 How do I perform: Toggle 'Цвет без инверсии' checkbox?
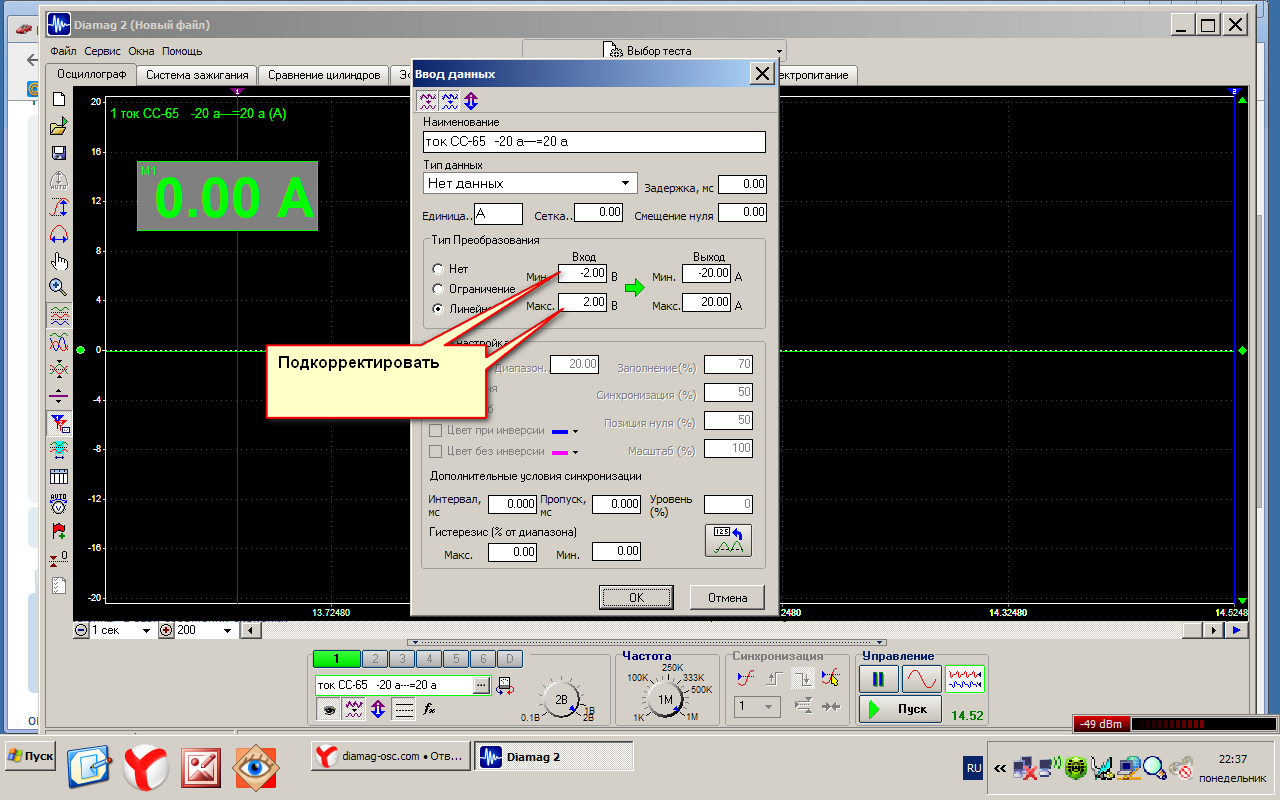(435, 451)
